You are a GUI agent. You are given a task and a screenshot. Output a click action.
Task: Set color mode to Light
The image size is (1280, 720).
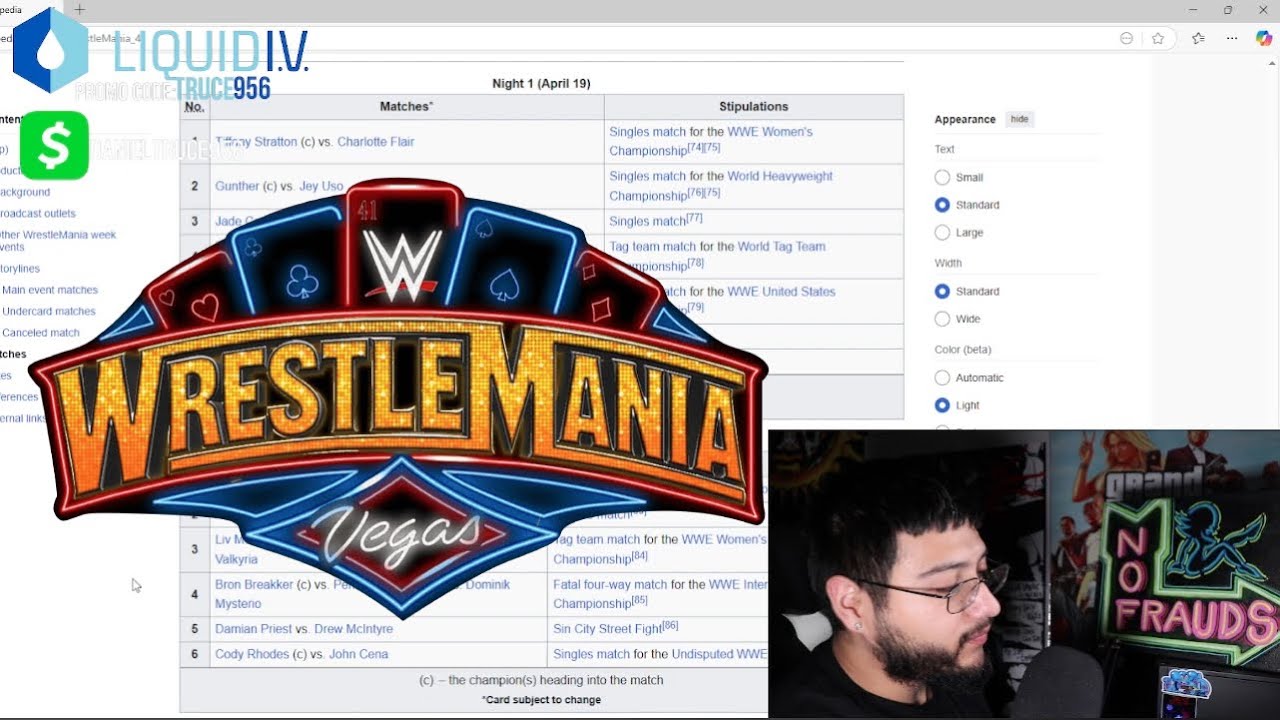[942, 405]
